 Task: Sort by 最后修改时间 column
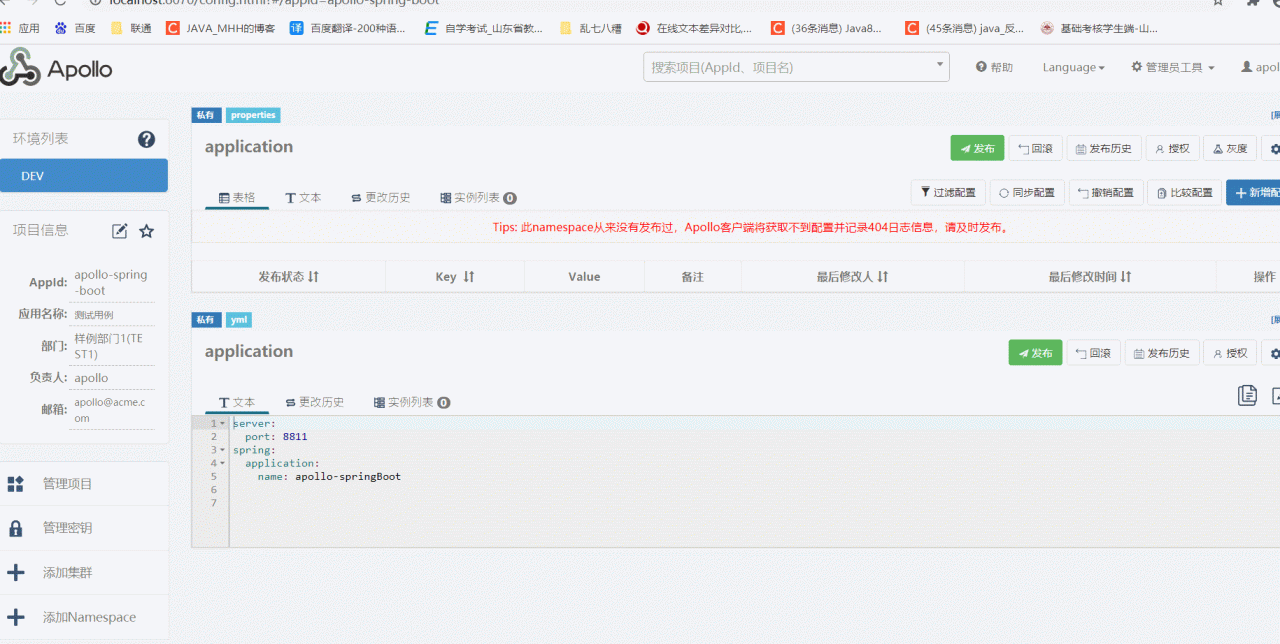[1090, 277]
